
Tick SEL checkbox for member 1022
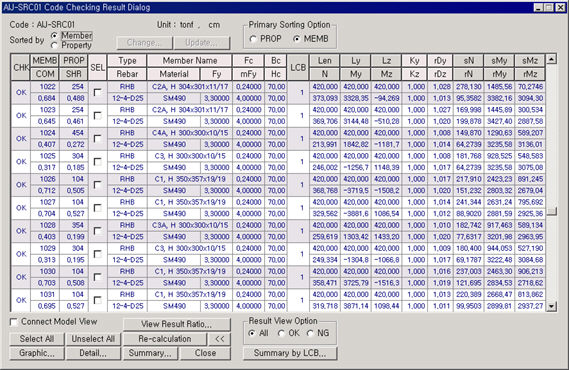(97, 92)
